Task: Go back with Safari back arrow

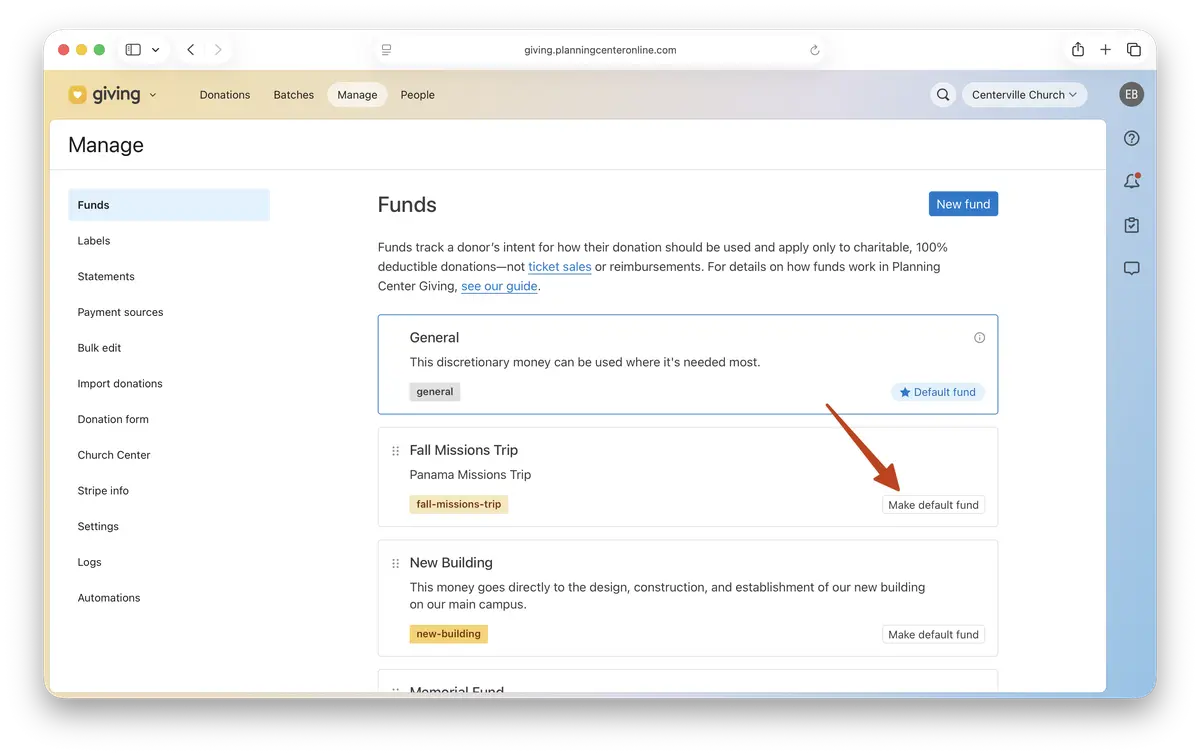Action: coord(190,50)
